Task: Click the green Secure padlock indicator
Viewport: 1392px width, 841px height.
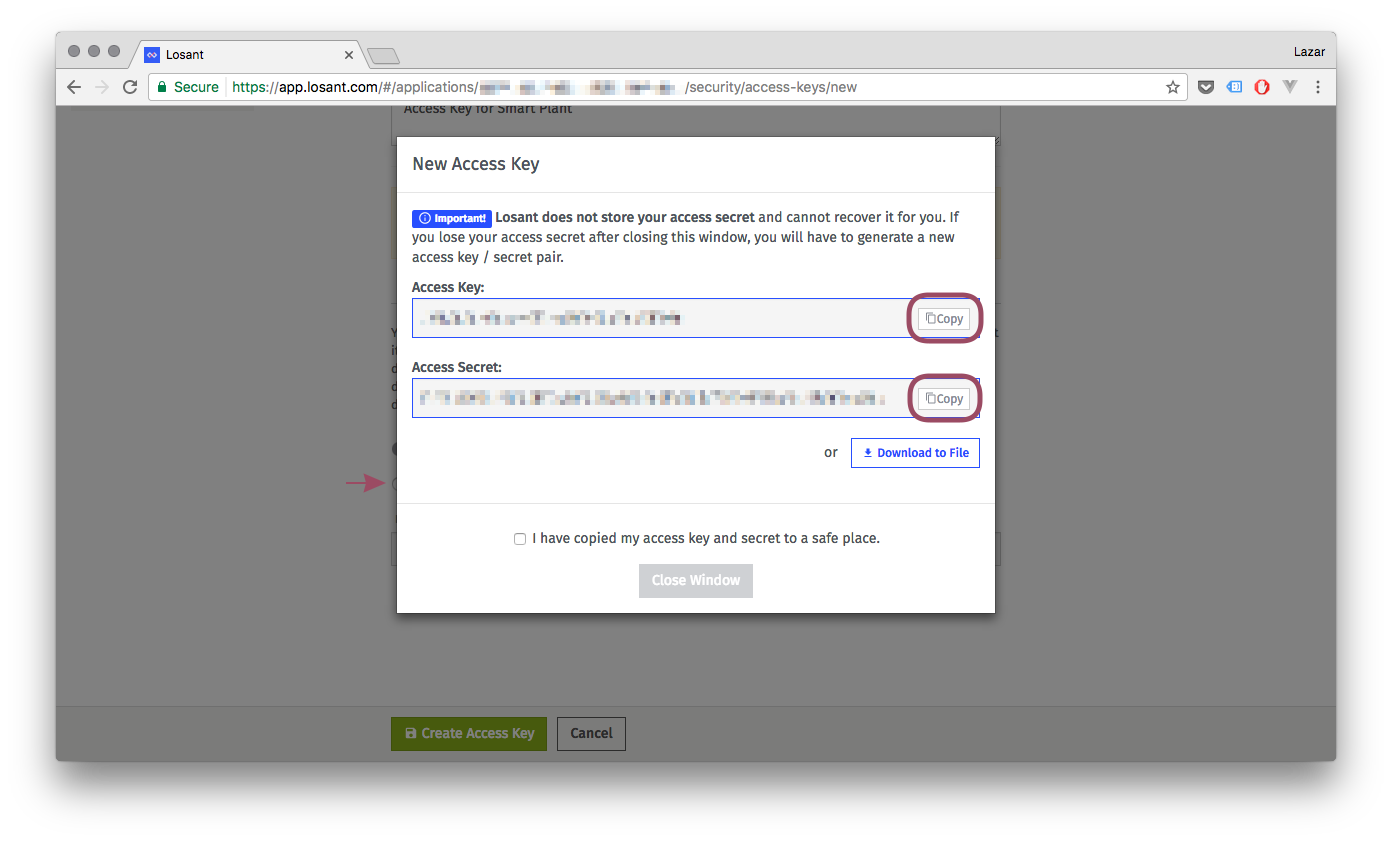Action: tap(187, 87)
